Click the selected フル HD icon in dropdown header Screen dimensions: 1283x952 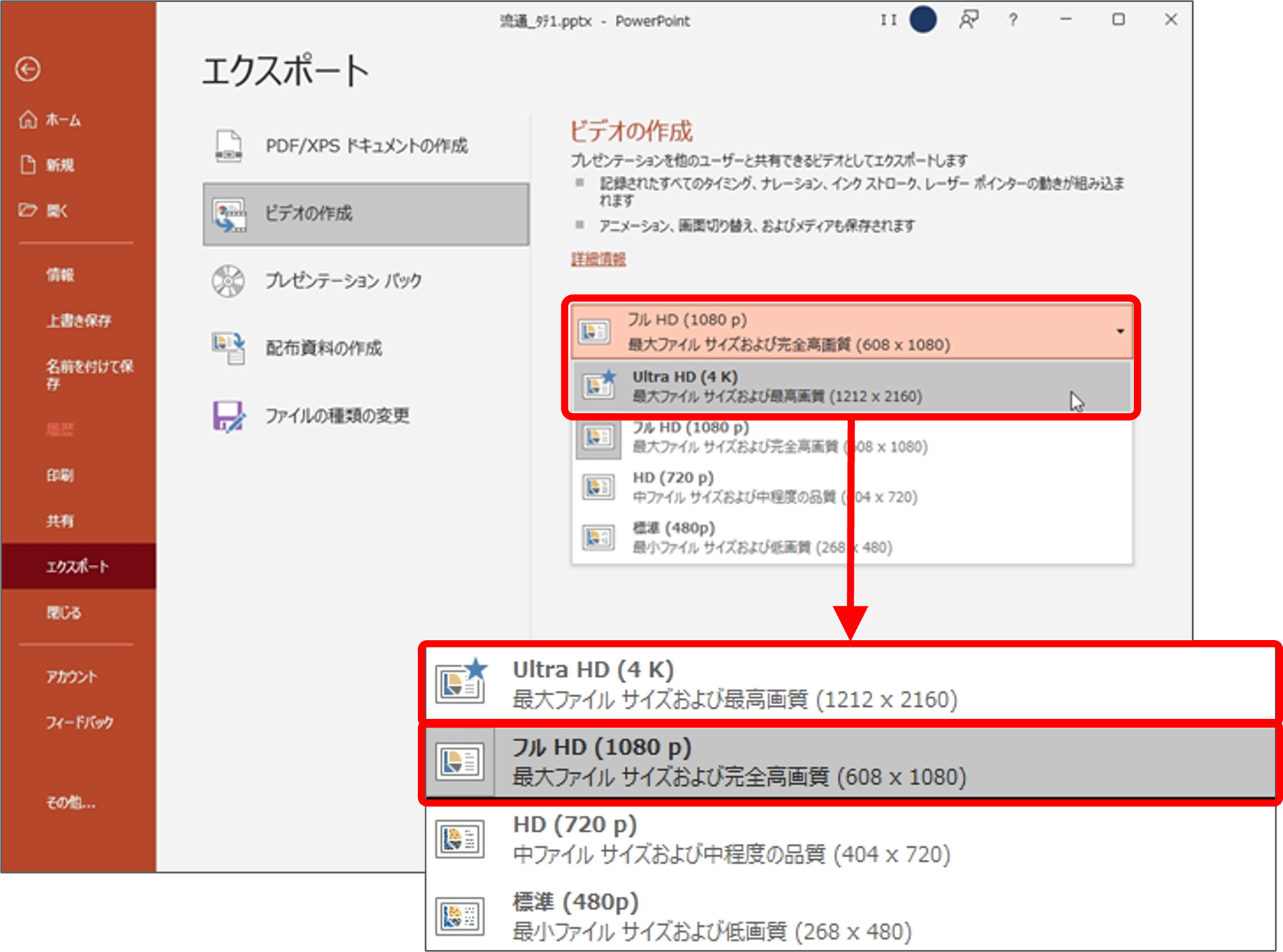pos(594,331)
